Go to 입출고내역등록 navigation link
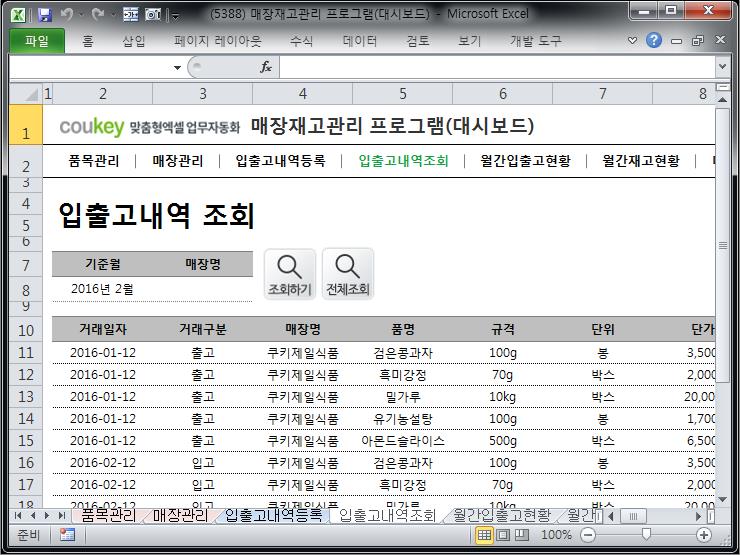Image resolution: width=740 pixels, height=555 pixels. (281, 161)
